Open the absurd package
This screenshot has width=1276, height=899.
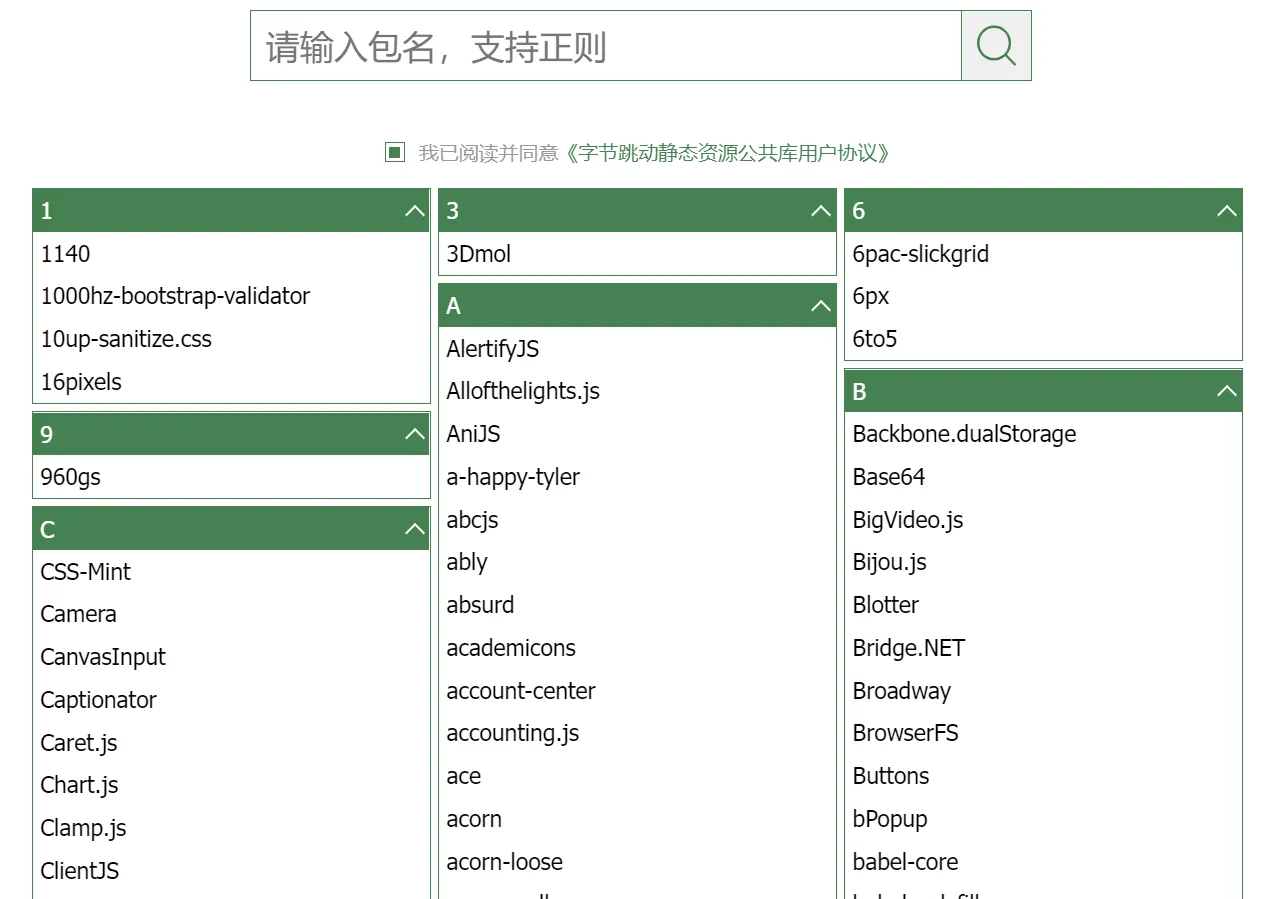coord(480,605)
